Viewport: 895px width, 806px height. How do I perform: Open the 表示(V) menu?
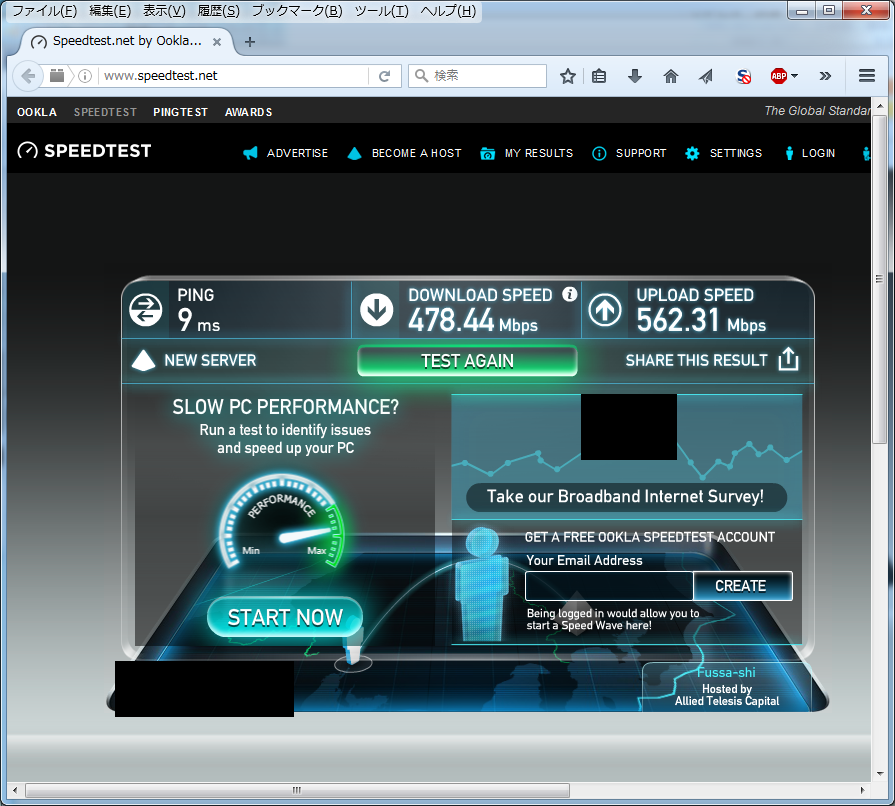point(164,11)
